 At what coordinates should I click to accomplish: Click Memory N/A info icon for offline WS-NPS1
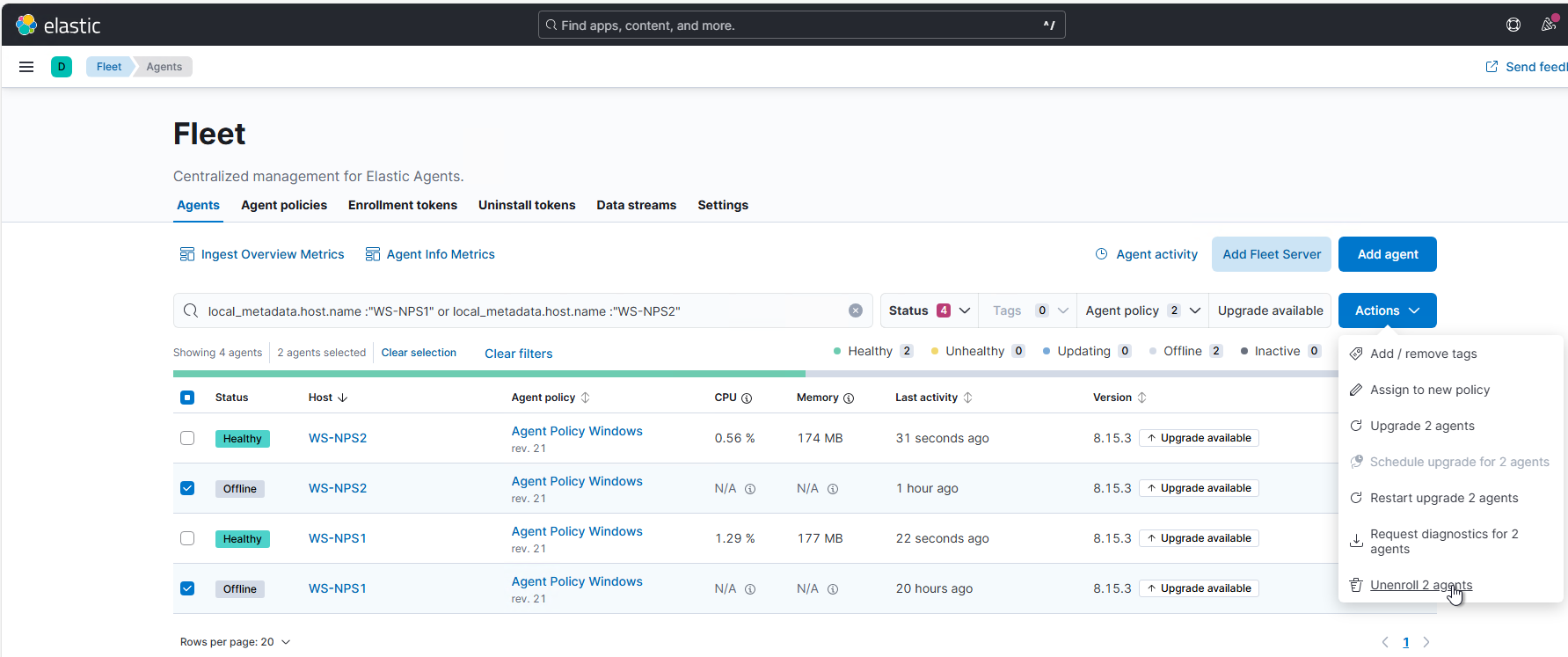[x=833, y=589]
